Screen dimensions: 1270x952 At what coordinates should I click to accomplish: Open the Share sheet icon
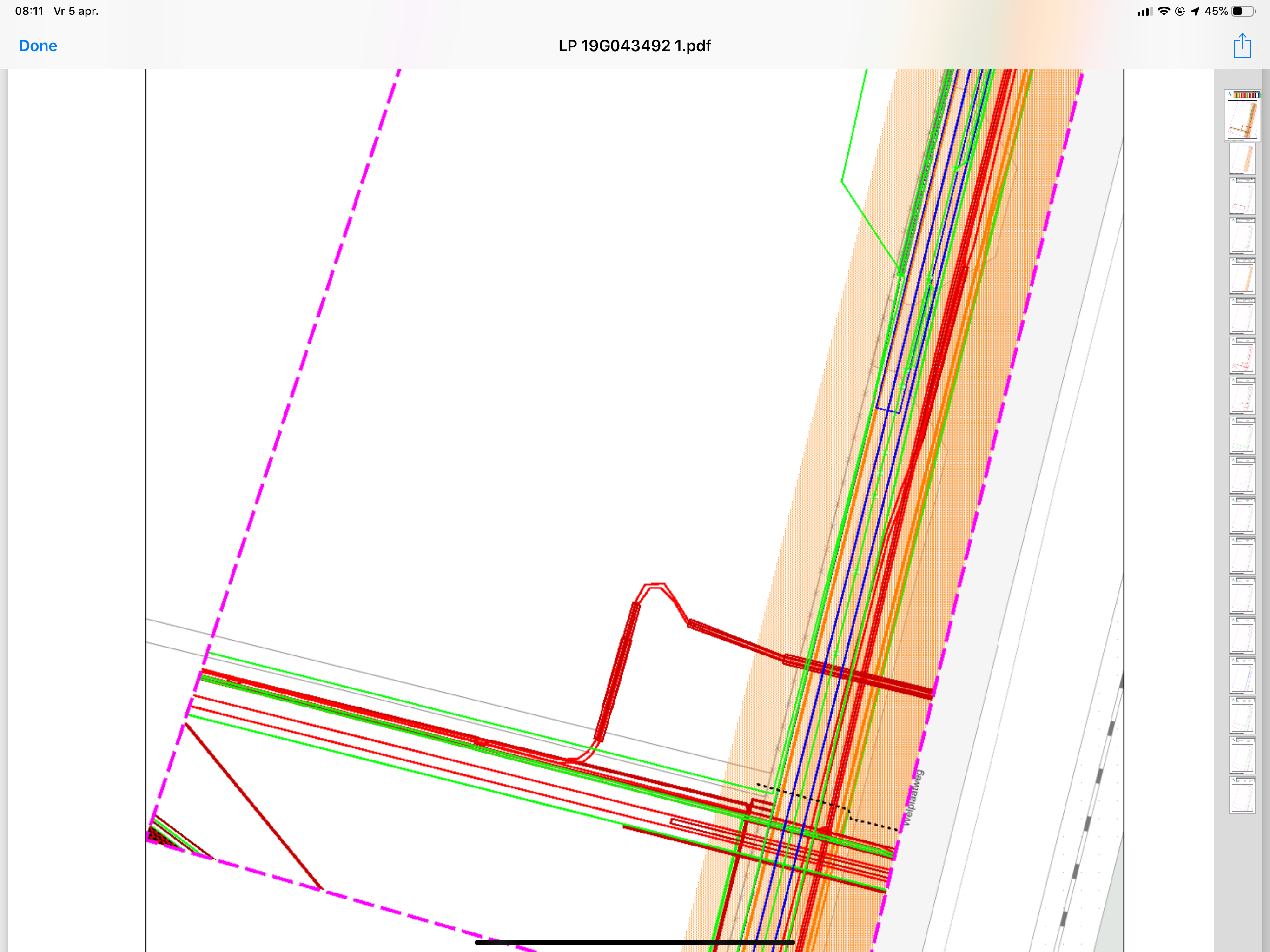pyautogui.click(x=1242, y=46)
